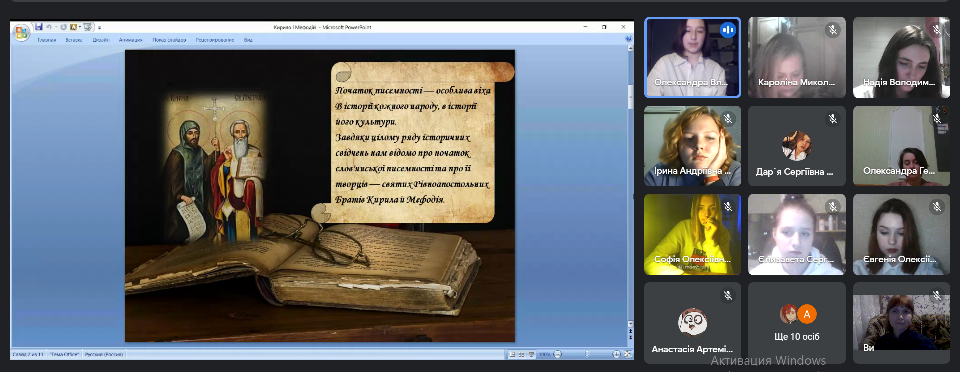Click zoom out minus button
960x372 pixels.
(x=557, y=354)
